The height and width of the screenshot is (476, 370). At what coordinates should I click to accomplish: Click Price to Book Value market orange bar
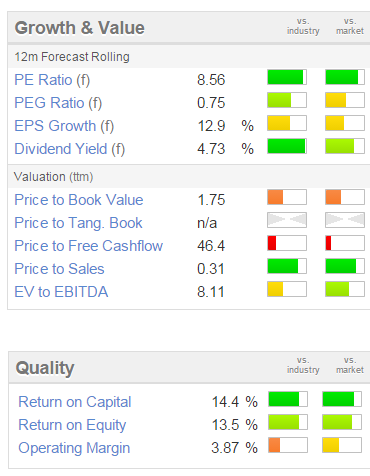click(x=345, y=197)
